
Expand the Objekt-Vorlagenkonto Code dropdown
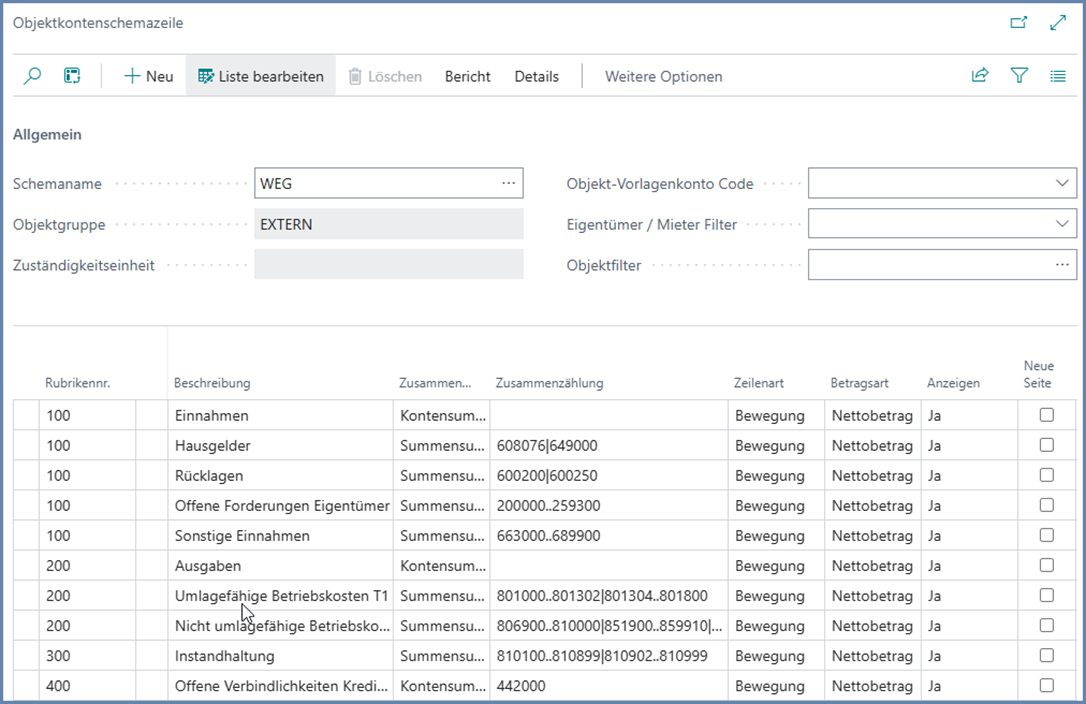(x=1062, y=184)
